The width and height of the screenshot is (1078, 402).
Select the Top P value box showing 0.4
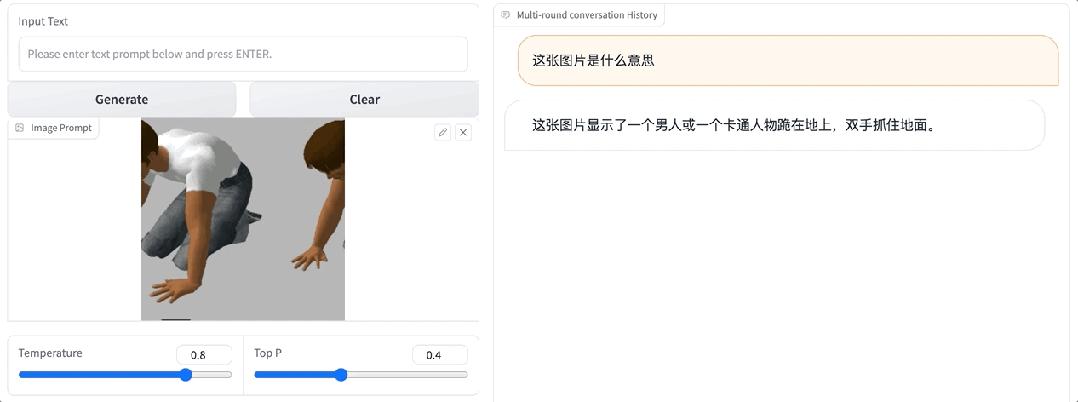click(x=440, y=355)
